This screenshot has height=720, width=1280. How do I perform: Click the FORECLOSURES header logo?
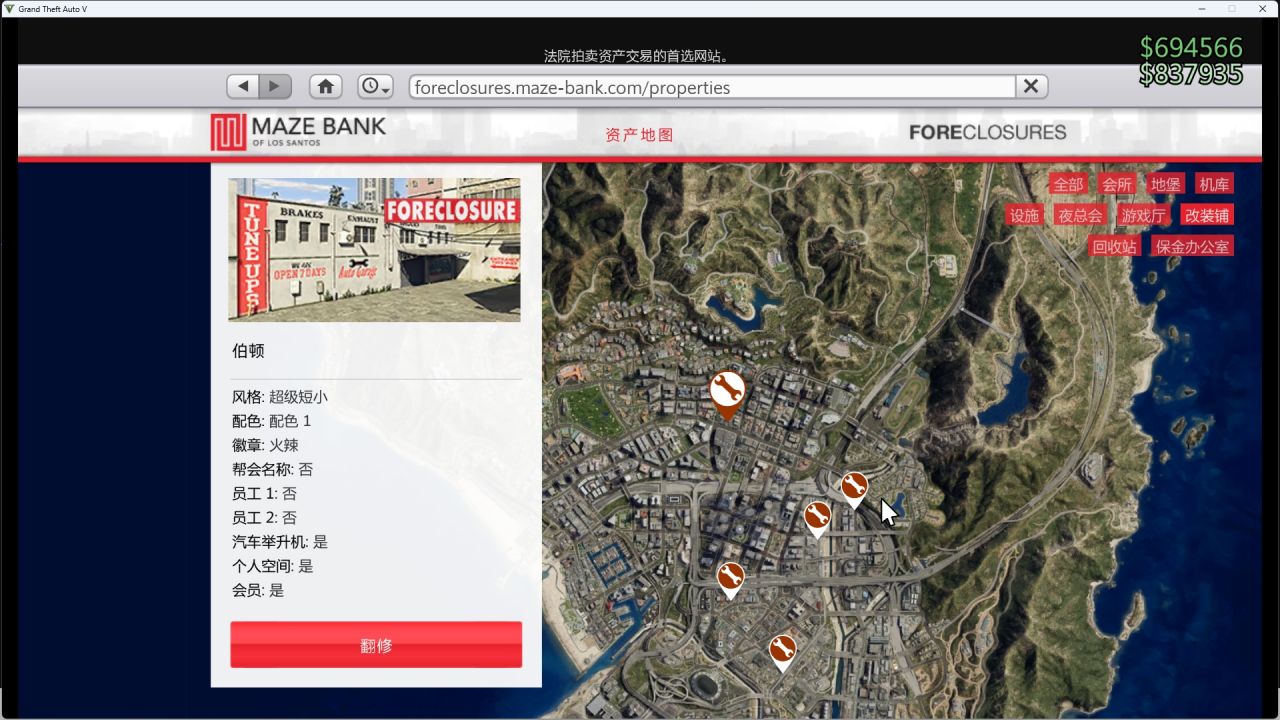(x=988, y=132)
